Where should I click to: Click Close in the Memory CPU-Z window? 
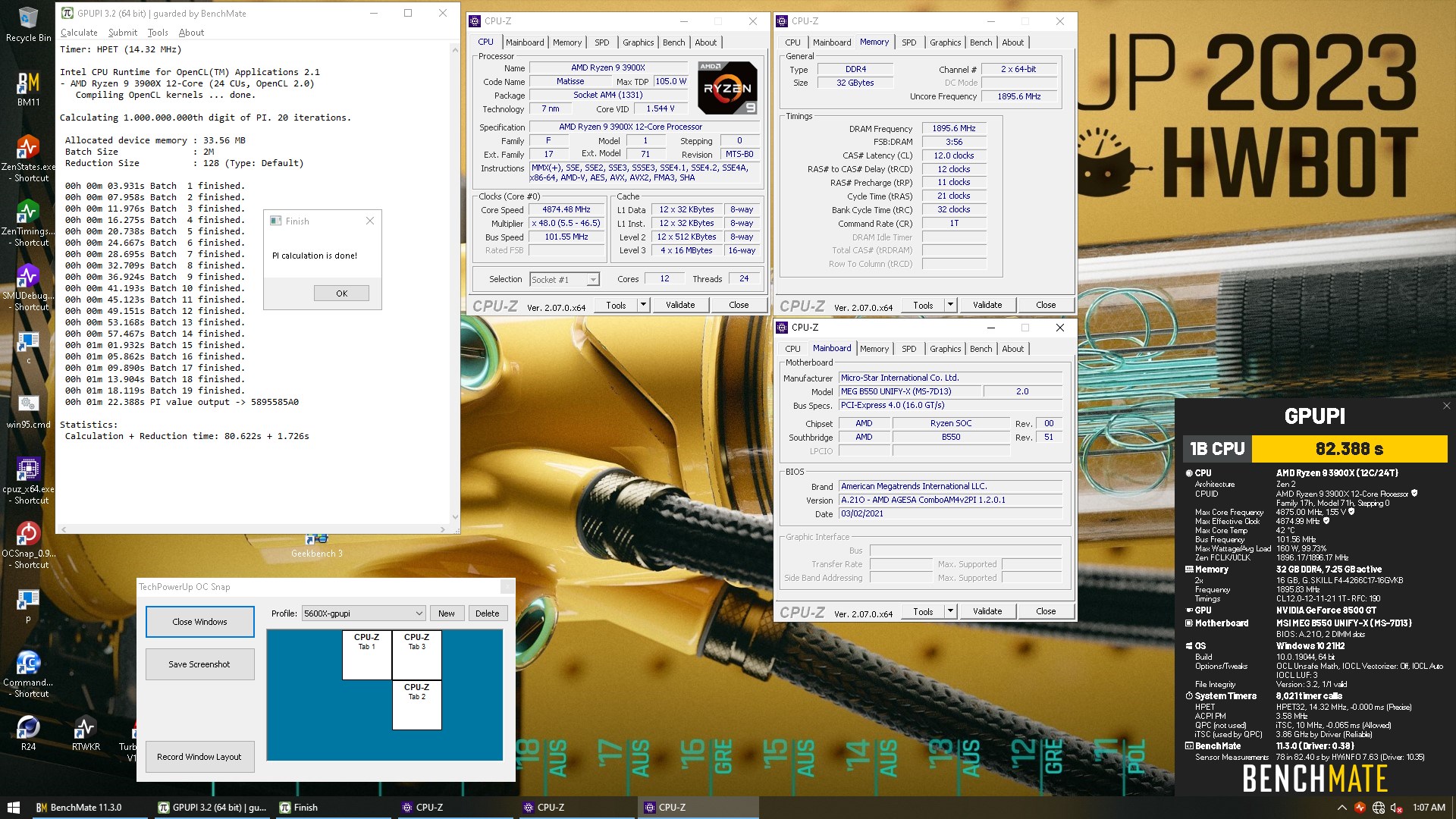coord(1046,305)
